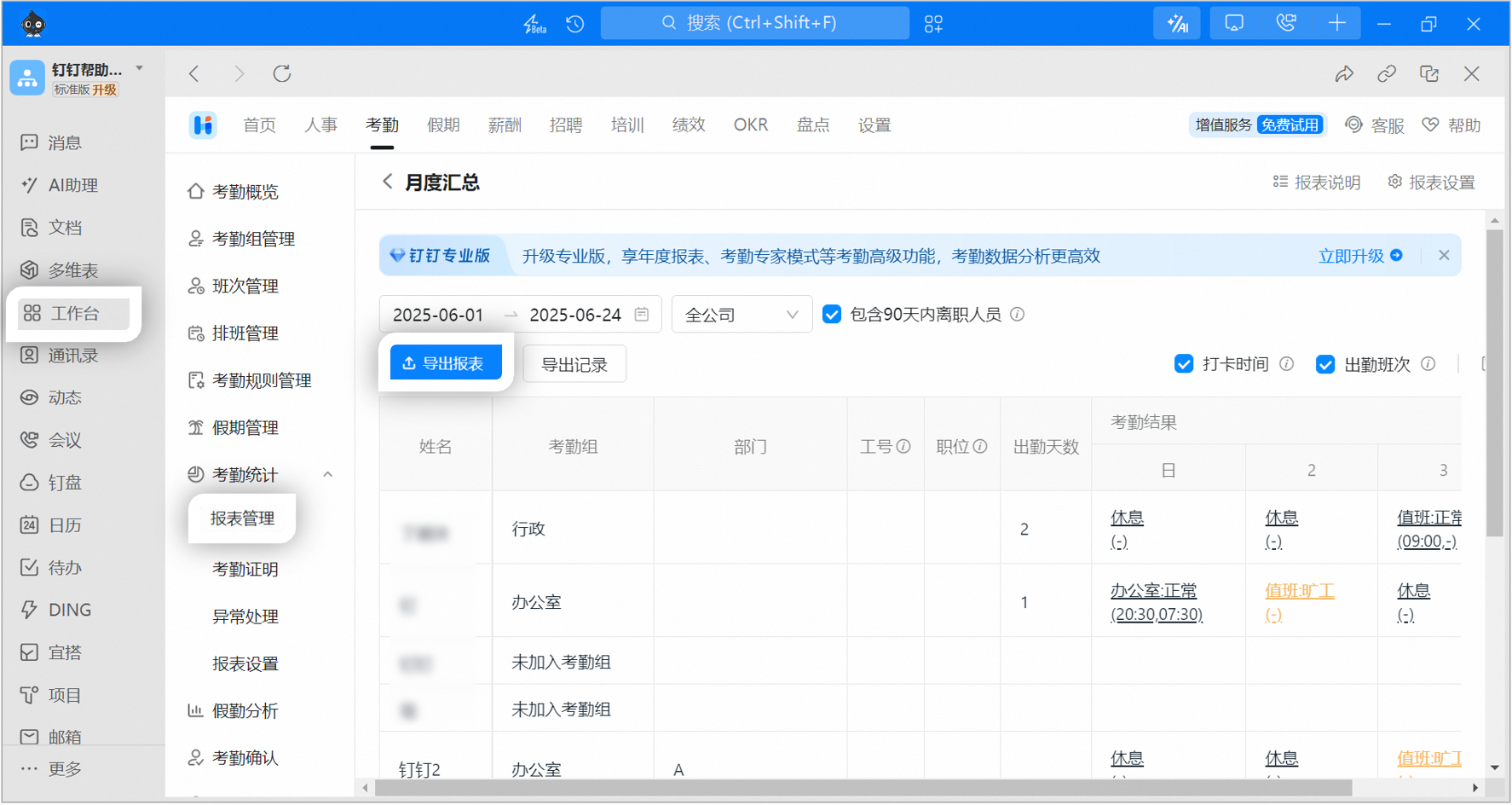Switch to the OKR tab

(x=751, y=125)
